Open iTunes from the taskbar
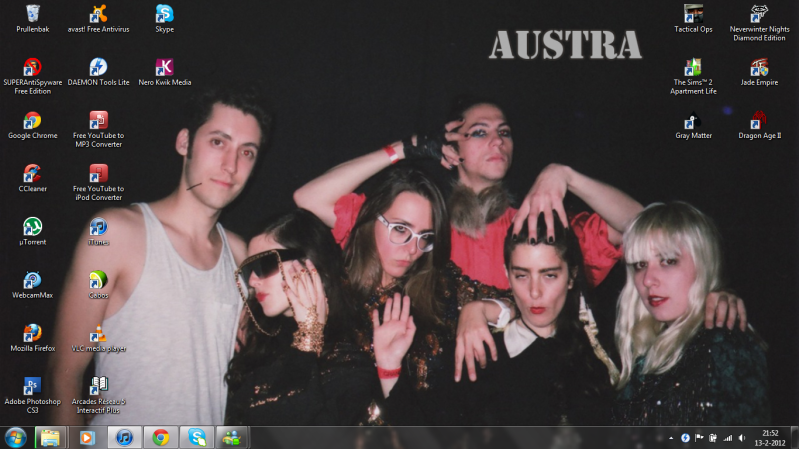The image size is (799, 449). [124, 438]
